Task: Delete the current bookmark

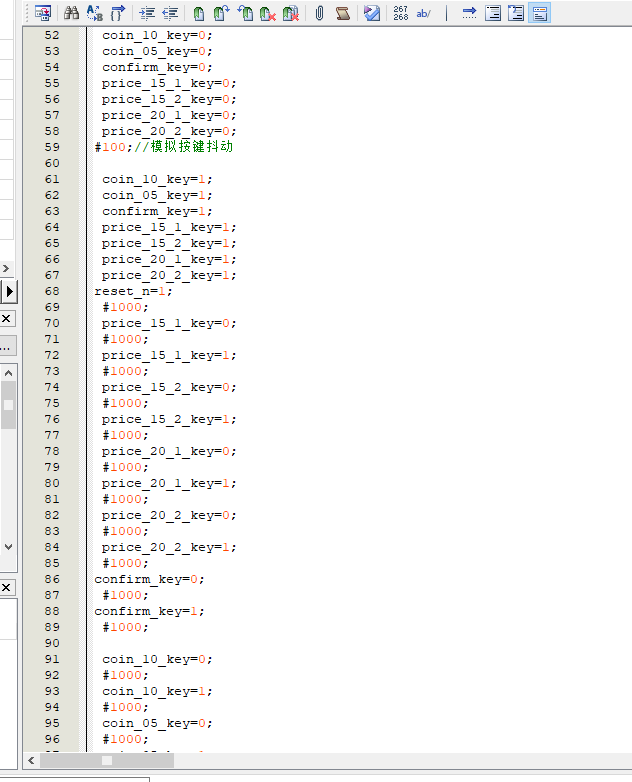Action: [x=268, y=13]
